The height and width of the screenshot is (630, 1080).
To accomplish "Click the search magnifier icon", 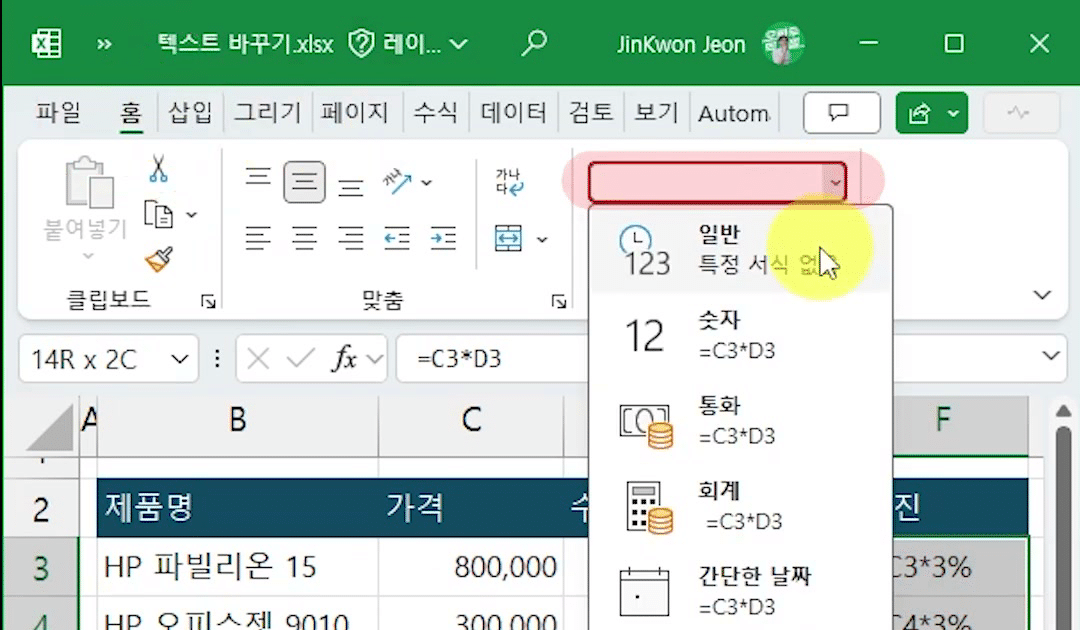I will [534, 43].
